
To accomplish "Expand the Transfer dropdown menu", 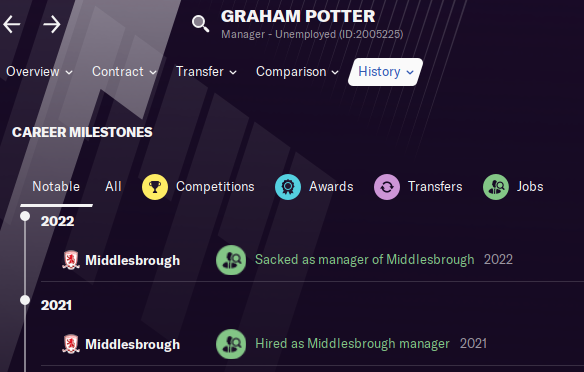I will tap(206, 71).
